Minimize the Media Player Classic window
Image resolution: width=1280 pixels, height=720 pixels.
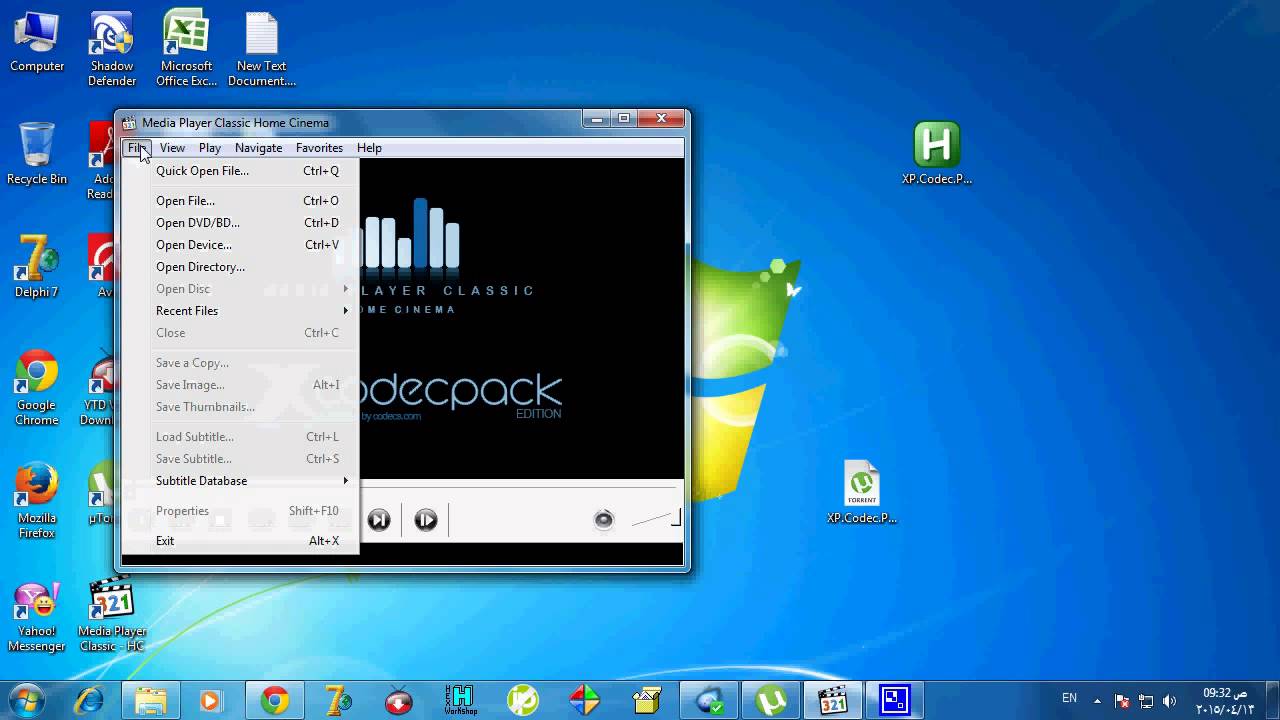597,119
